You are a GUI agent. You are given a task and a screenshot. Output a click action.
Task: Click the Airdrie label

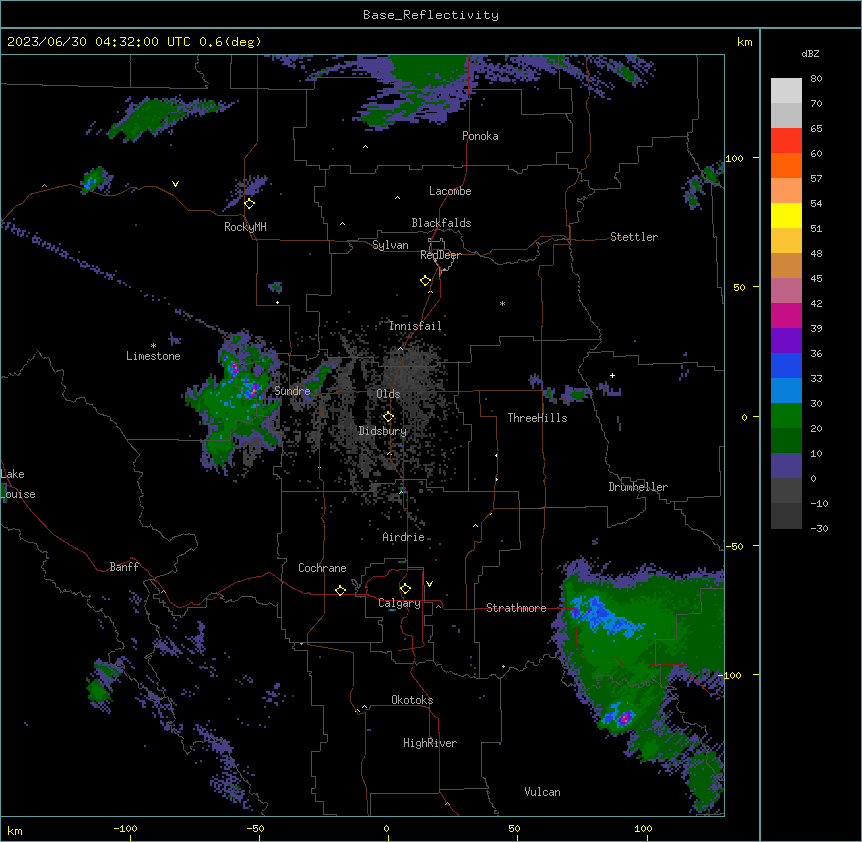tap(404, 537)
